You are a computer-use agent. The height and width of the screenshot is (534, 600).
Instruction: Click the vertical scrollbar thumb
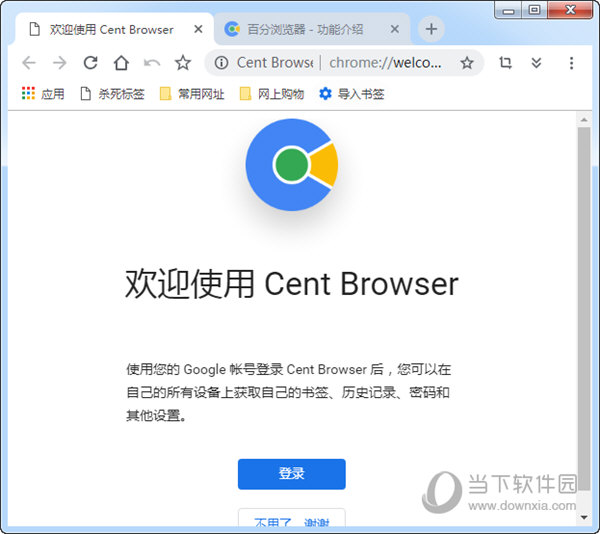[584, 308]
